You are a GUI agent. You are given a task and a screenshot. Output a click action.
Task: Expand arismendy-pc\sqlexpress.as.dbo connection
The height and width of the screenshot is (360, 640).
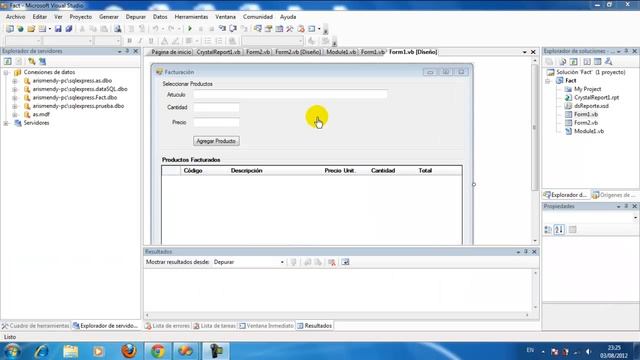pos(15,81)
